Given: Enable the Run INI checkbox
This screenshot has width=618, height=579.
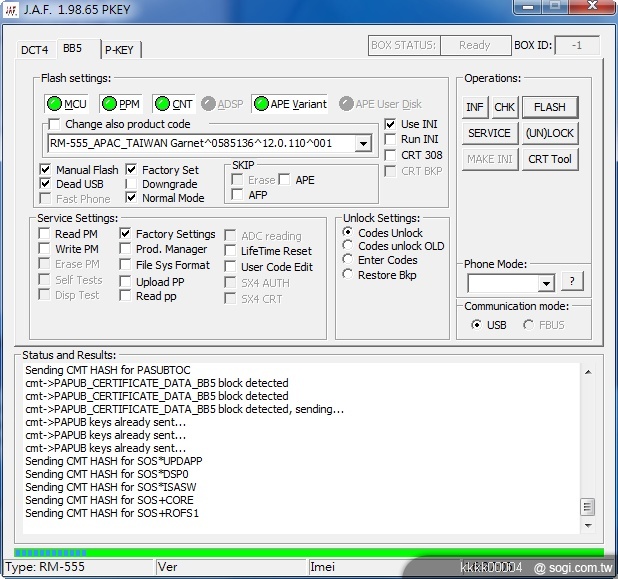Looking at the screenshot, I should [x=390, y=139].
